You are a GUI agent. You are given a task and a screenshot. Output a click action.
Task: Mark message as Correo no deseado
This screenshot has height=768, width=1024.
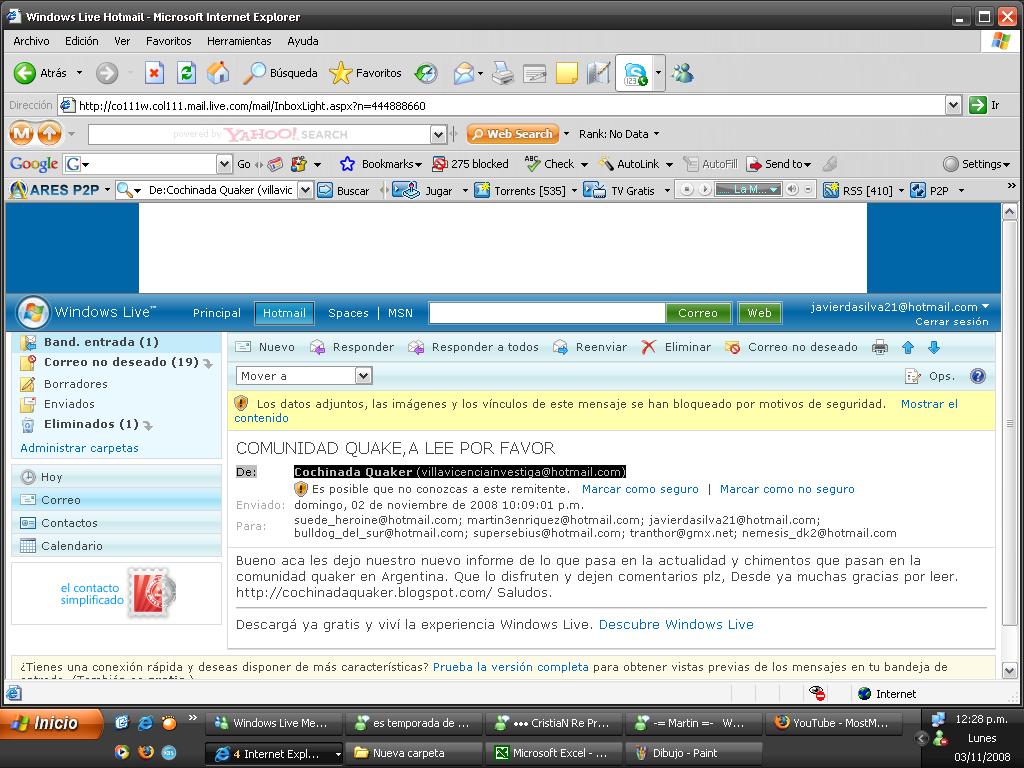[x=791, y=347]
